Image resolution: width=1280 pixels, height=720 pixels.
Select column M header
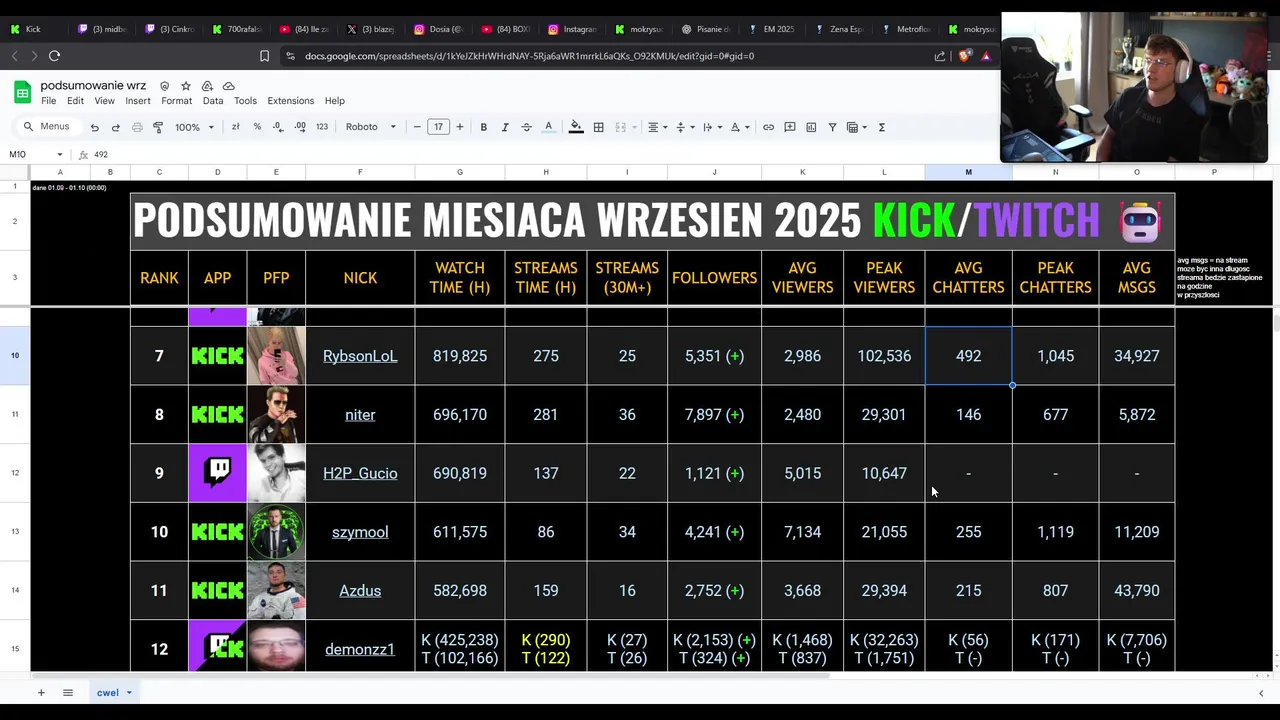click(x=968, y=172)
